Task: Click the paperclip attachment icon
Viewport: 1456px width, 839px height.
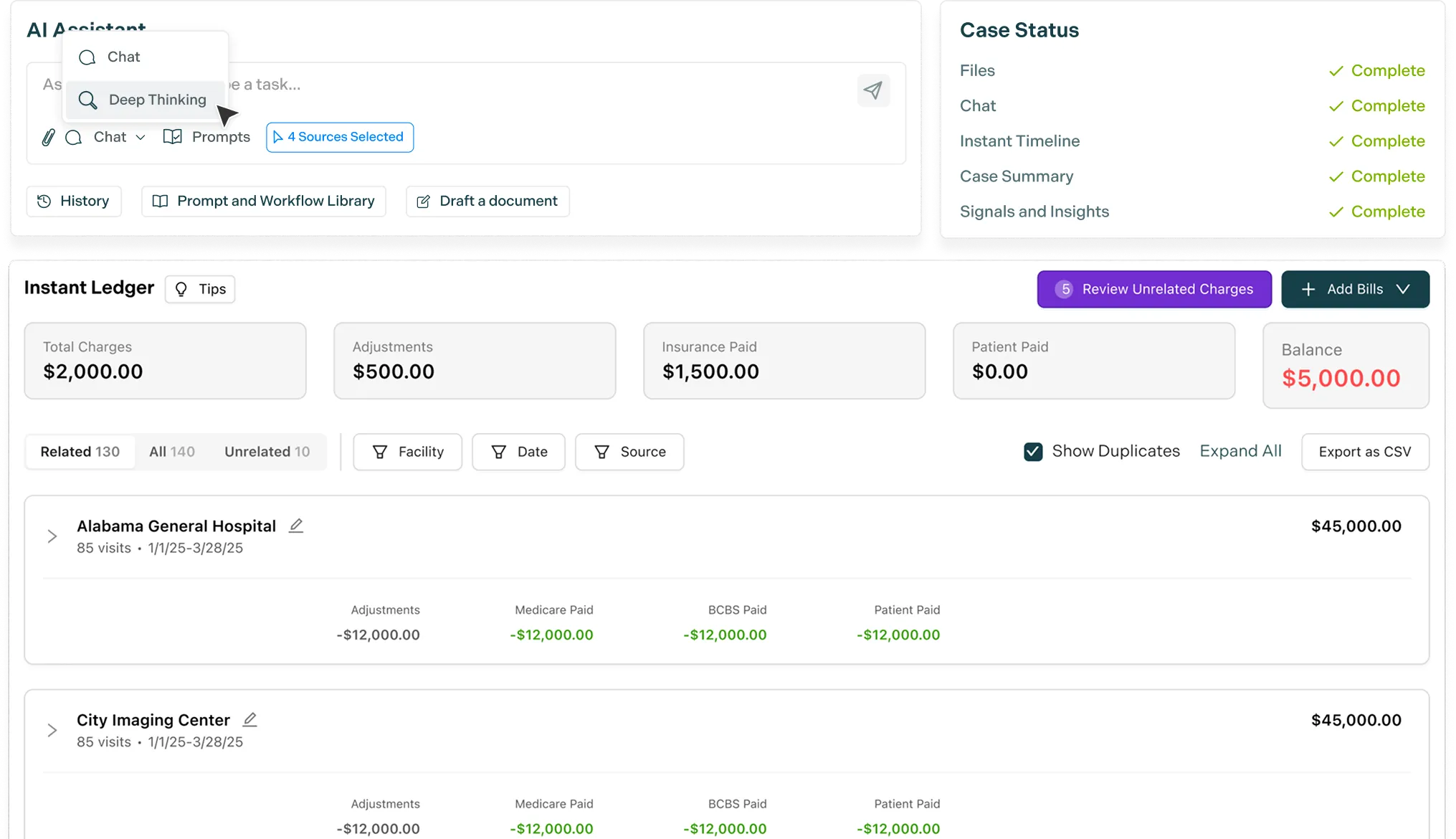Action: point(48,137)
